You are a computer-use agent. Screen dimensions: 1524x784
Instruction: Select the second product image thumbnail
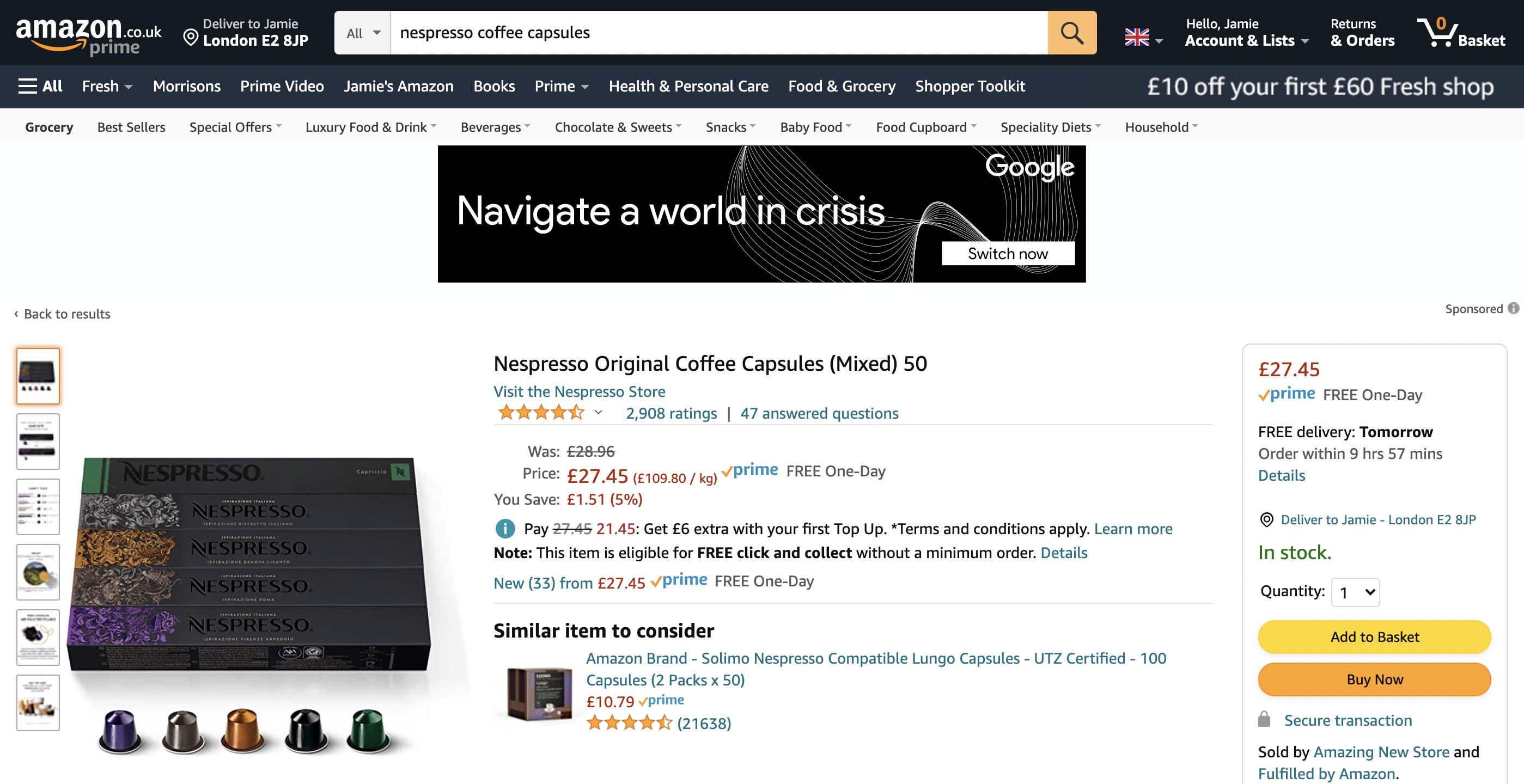tap(38, 441)
